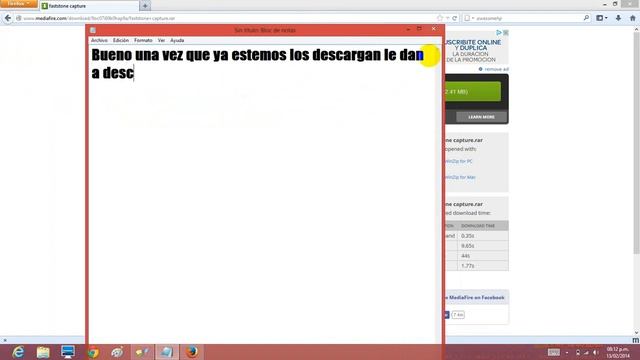Click the taskbar touch keyboard icon

pyautogui.click(x=554, y=352)
